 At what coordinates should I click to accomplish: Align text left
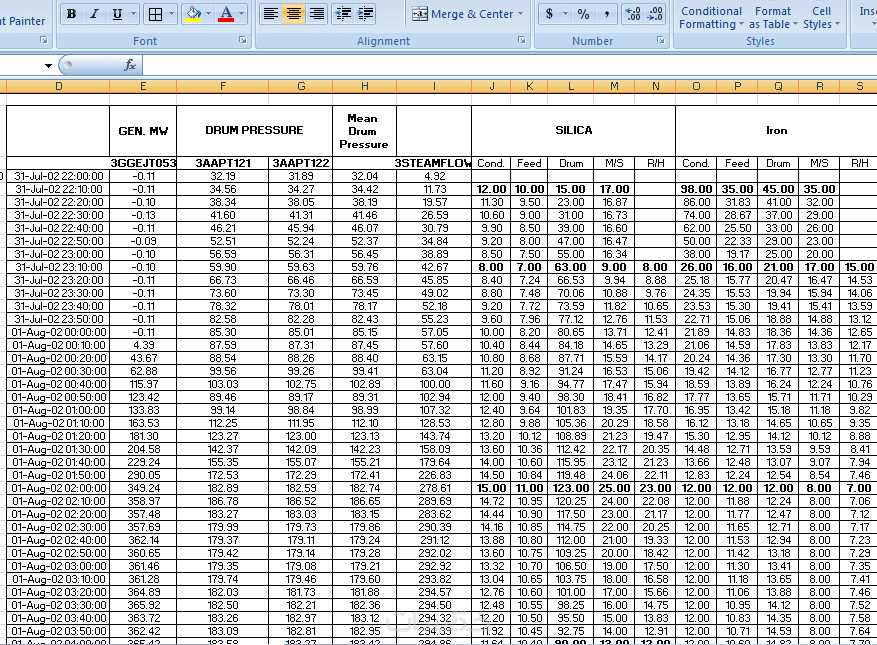(x=271, y=14)
